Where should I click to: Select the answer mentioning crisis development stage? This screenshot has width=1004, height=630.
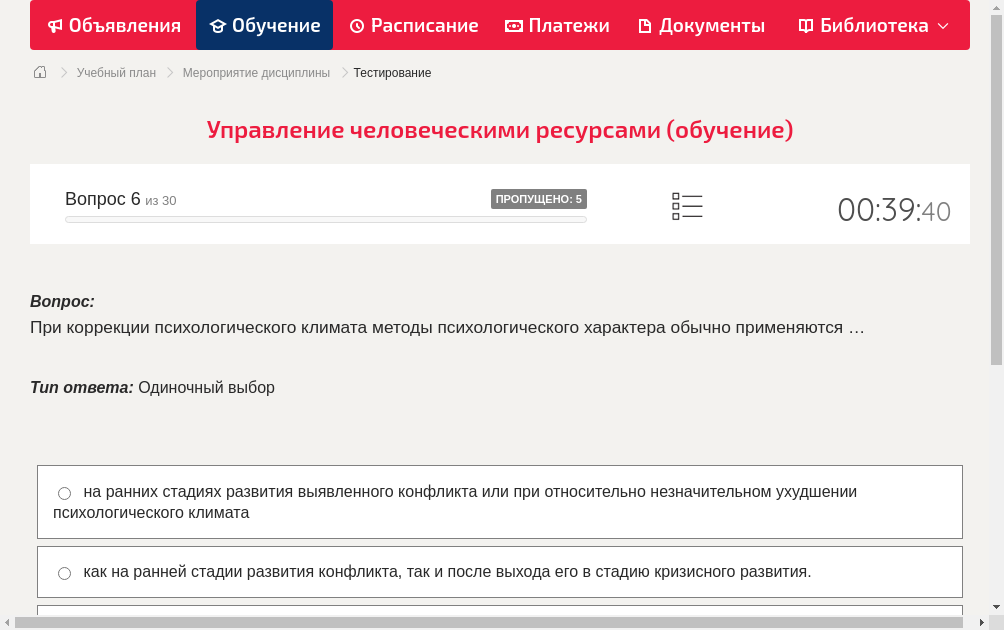pos(64,572)
